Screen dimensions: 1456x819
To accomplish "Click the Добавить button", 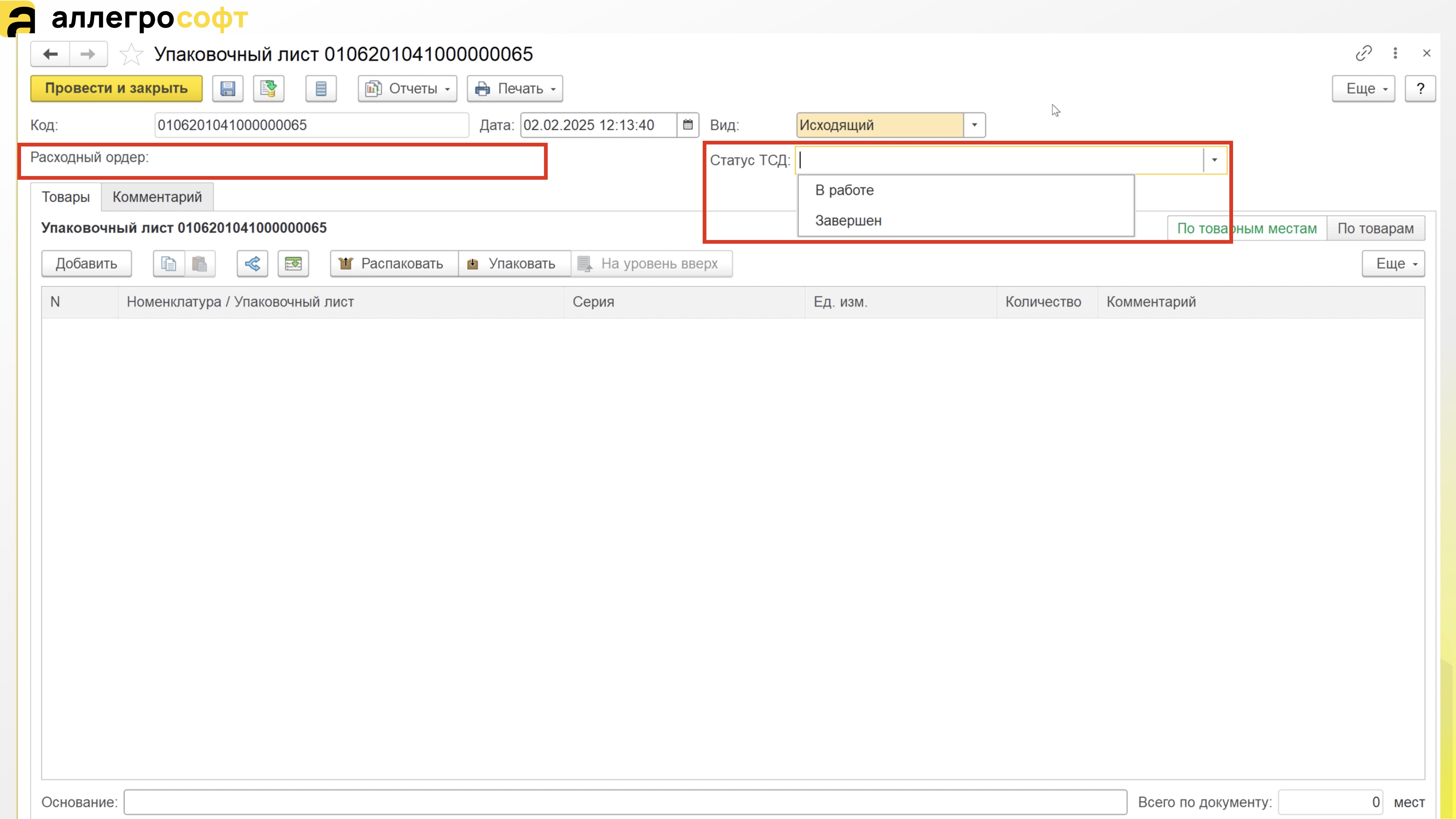I will [86, 264].
